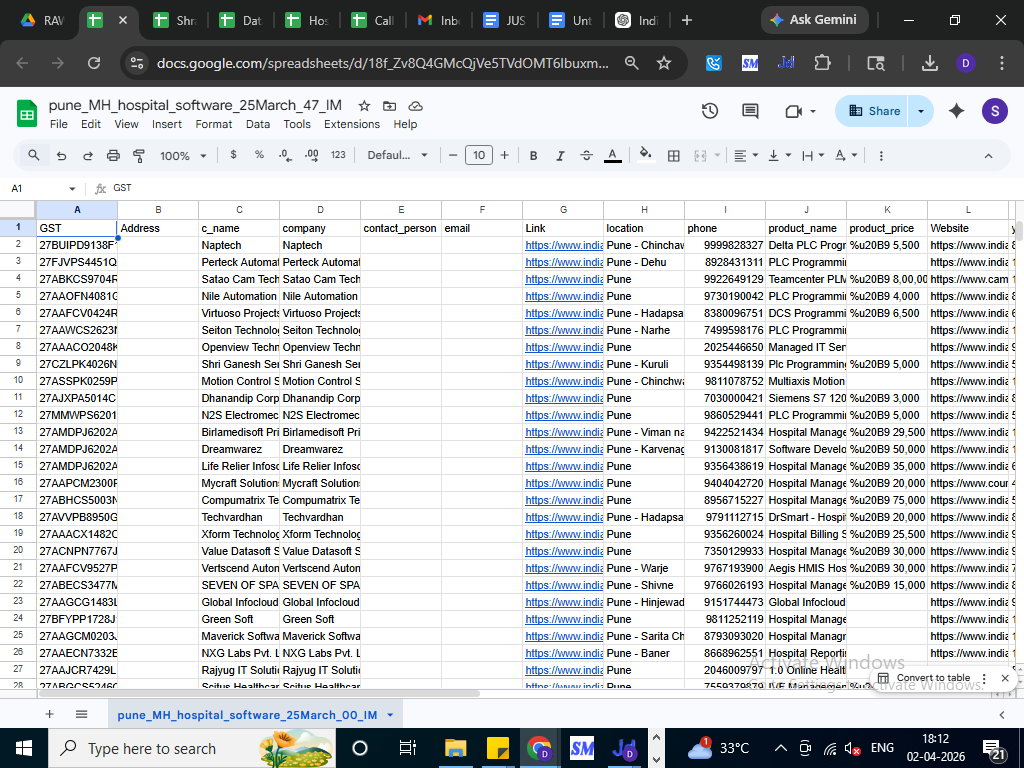
Task: Toggle italic formatting
Action: [x=560, y=156]
